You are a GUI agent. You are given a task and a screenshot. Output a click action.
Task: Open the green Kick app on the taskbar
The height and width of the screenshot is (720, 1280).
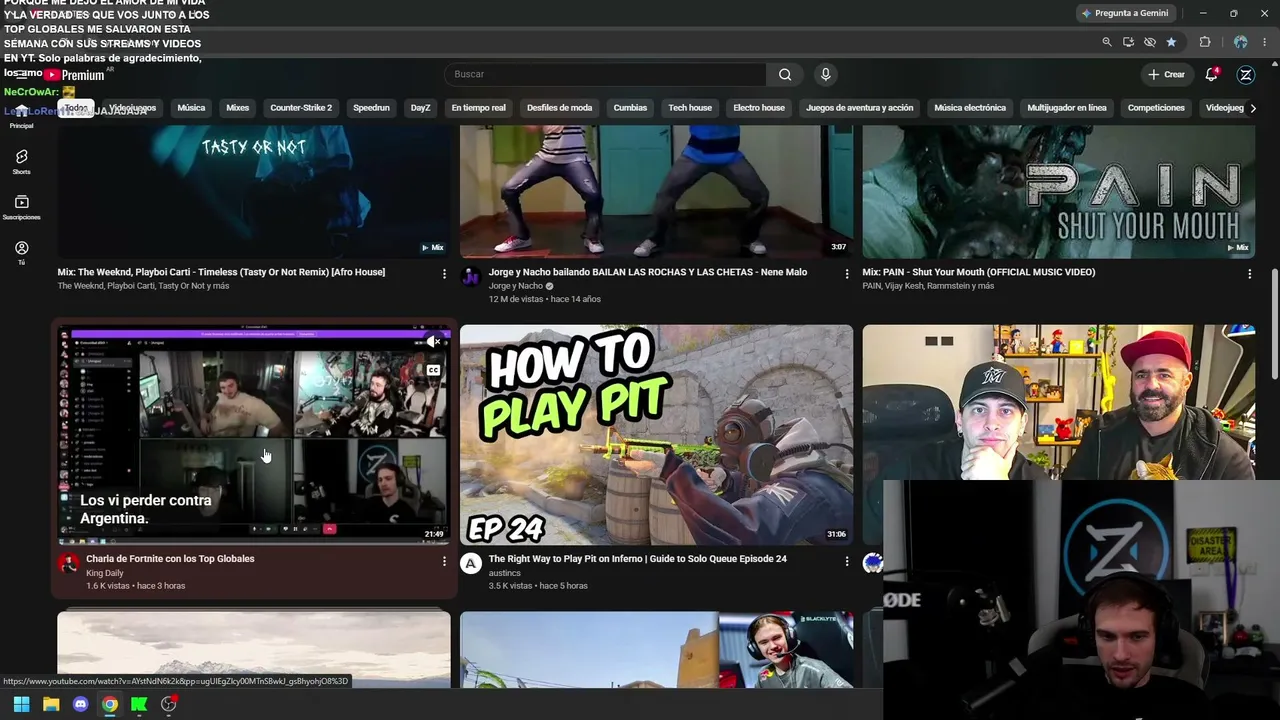(x=139, y=704)
